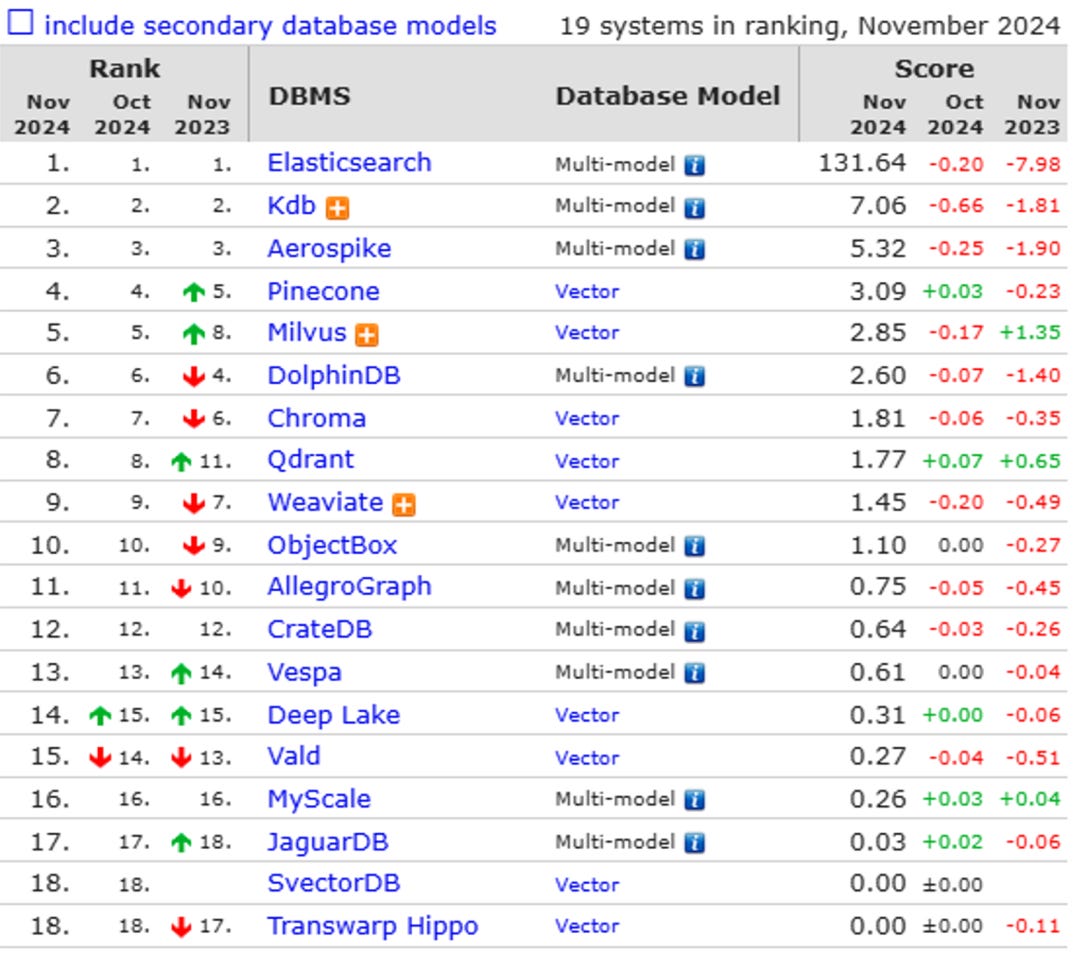This screenshot has height=954, width=1080.
Task: Open the Kdb DBMS link
Action: click(291, 205)
